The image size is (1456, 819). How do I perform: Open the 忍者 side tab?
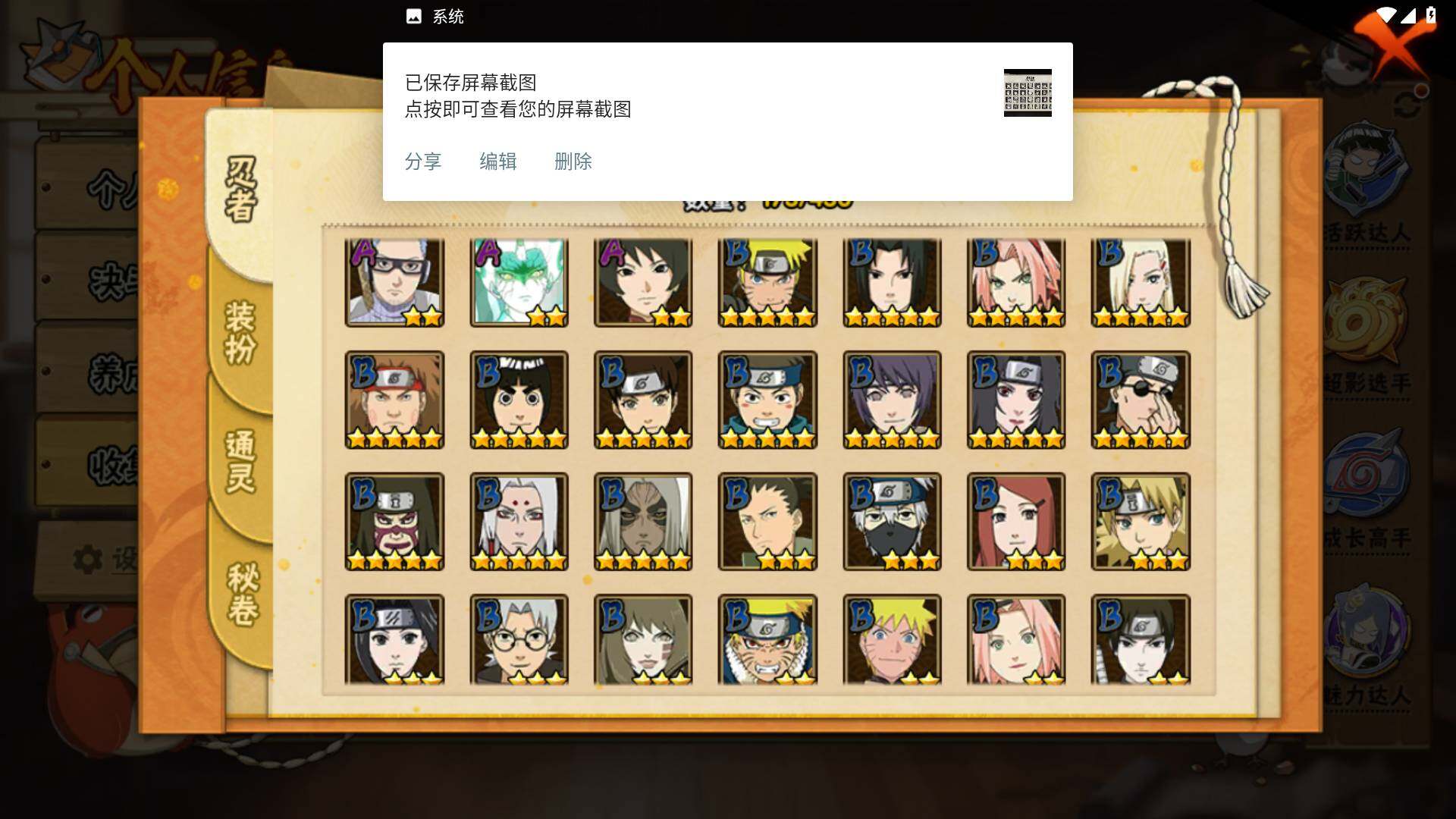coord(241,190)
